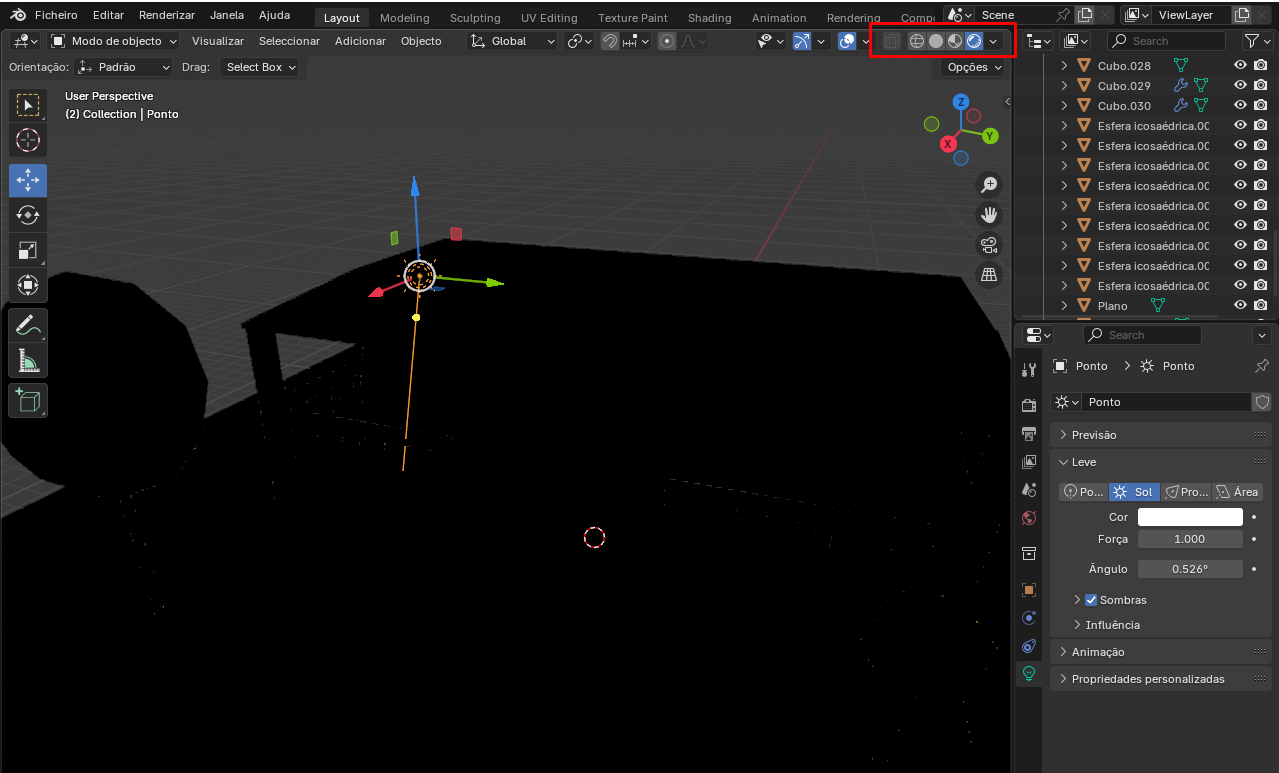Viewport: 1279px width, 773px height.
Task: Hide Plano with its eye icon
Action: click(x=1240, y=305)
